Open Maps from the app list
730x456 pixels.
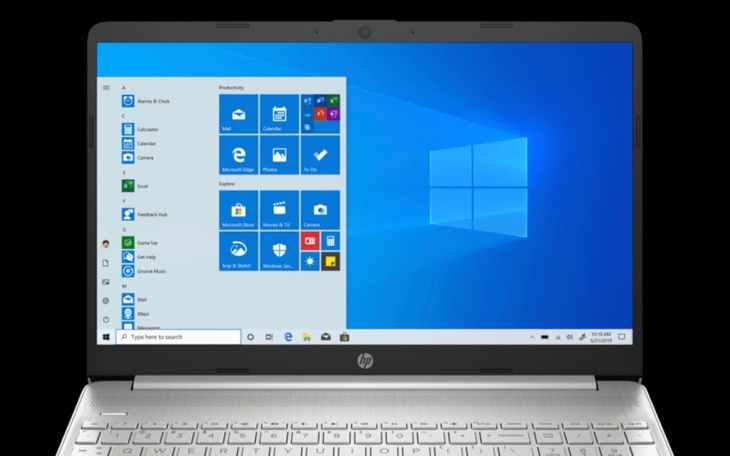[135, 313]
